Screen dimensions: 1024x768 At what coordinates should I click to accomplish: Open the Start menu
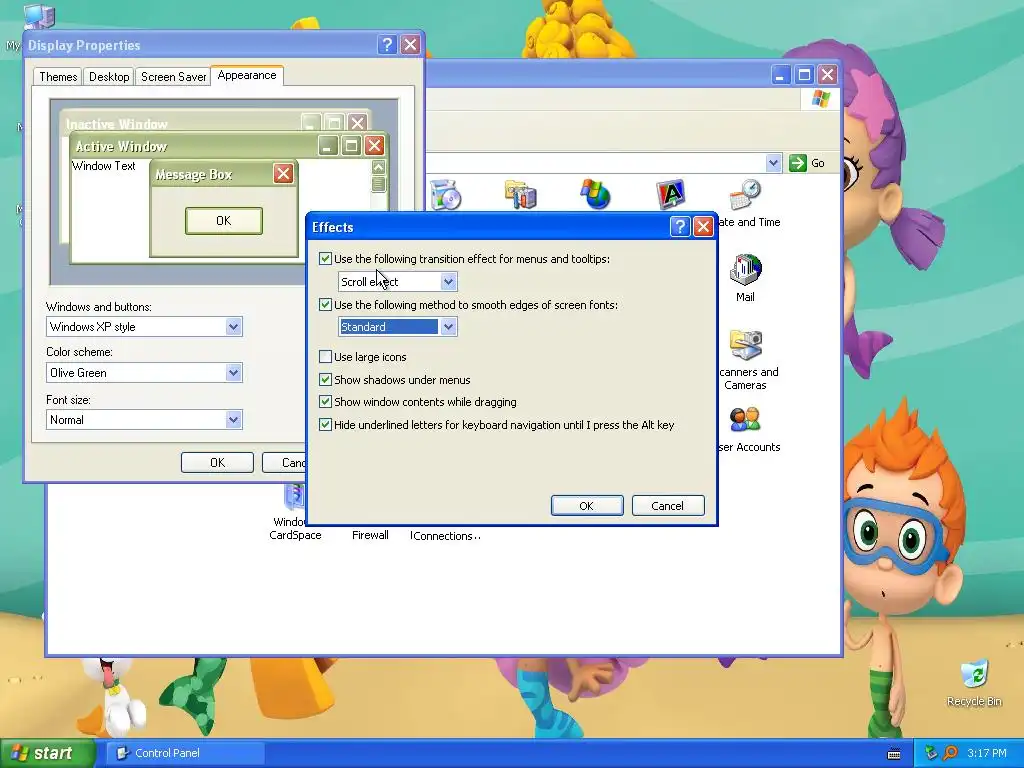47,753
